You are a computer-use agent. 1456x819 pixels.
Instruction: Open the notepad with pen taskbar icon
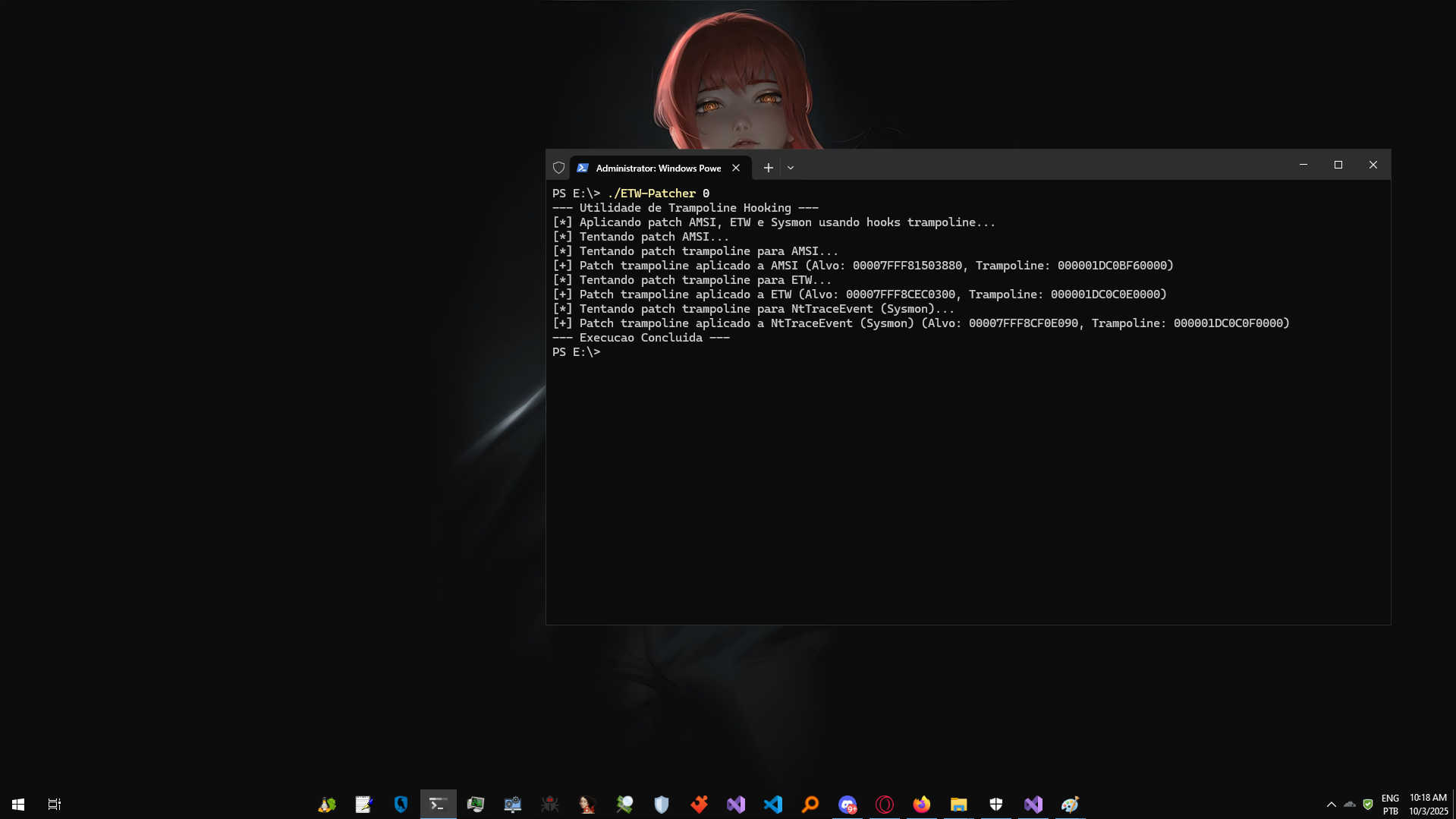click(x=364, y=804)
